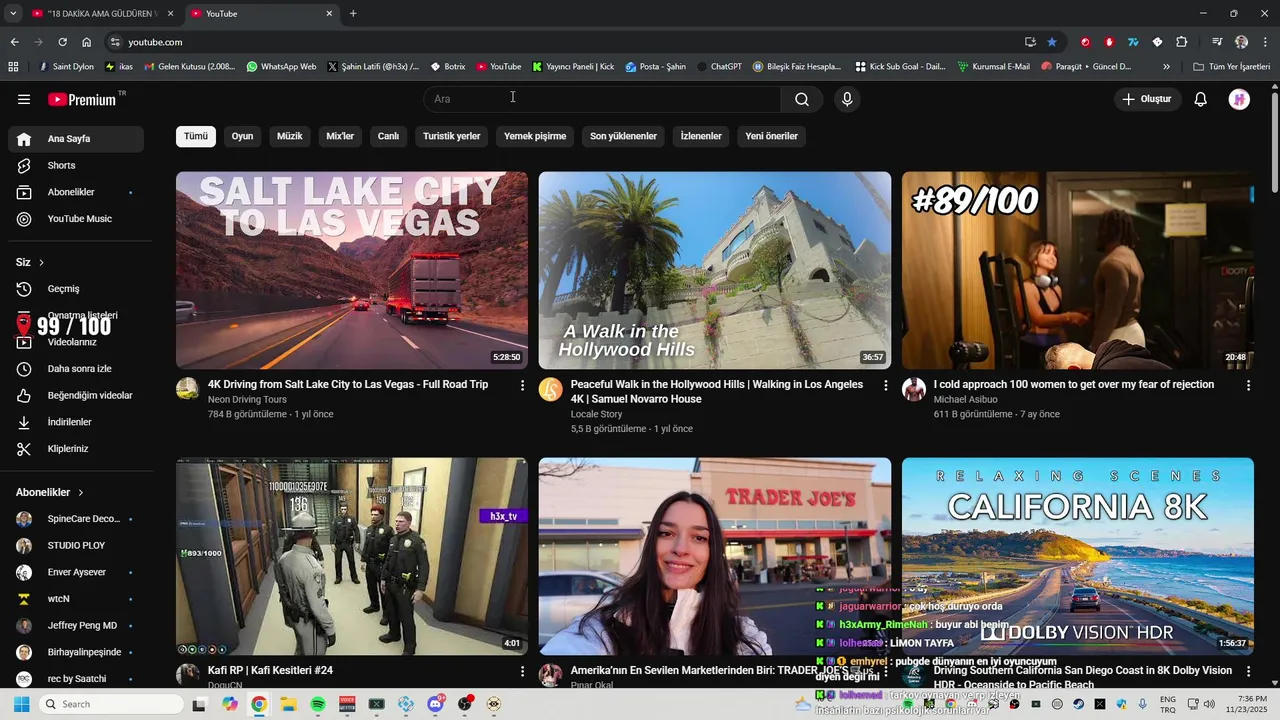Start voice search with the microphone
The height and width of the screenshot is (720, 1280).
(x=847, y=99)
